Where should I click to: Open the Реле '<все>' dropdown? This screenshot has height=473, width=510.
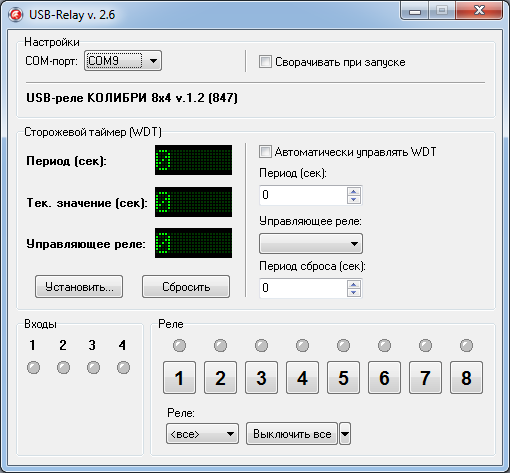tap(202, 434)
